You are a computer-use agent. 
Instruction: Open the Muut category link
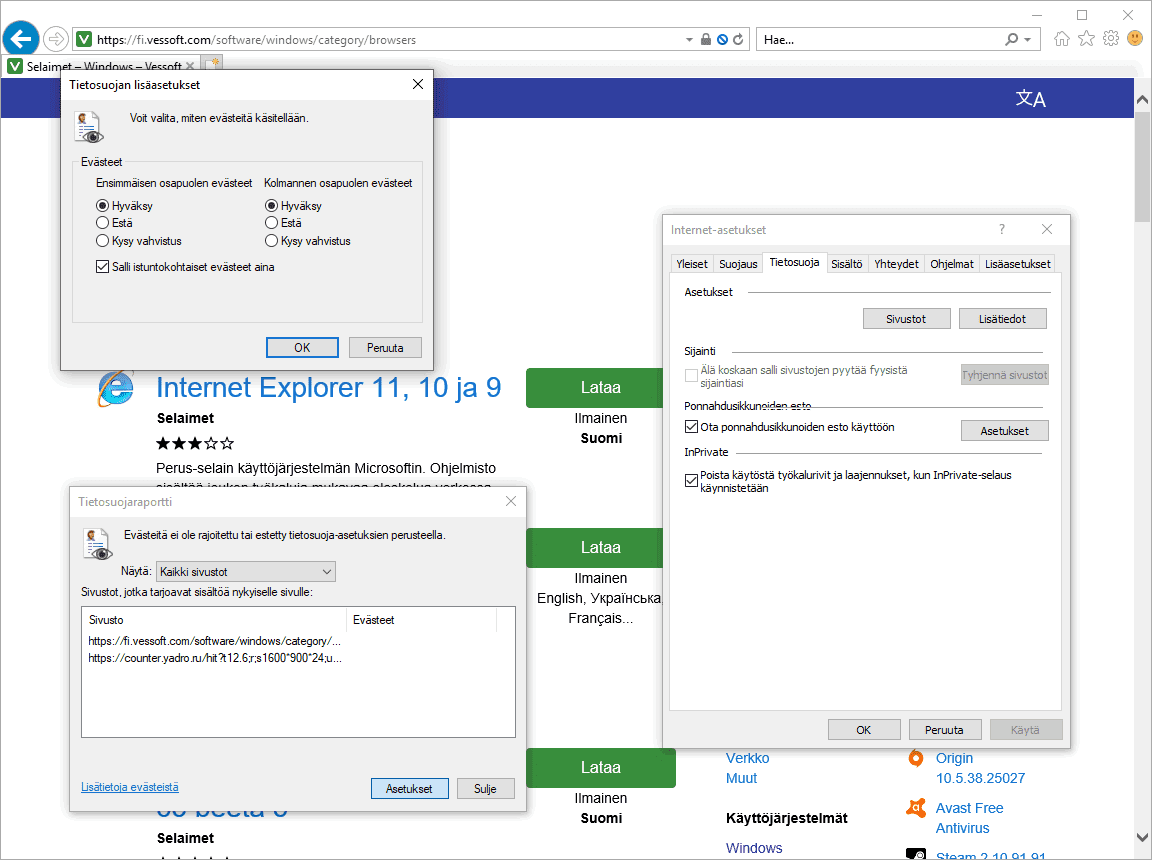tap(741, 778)
